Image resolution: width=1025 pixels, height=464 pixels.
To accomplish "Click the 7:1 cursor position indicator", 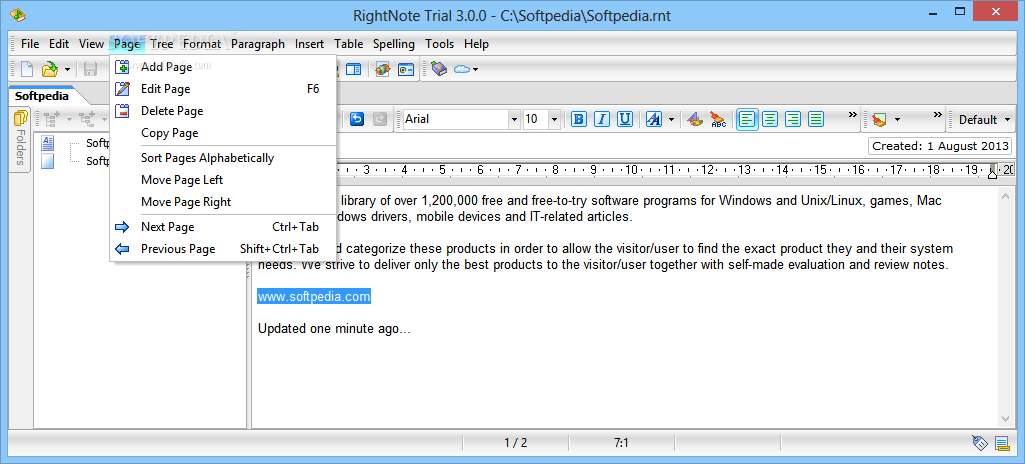I will tap(621, 443).
